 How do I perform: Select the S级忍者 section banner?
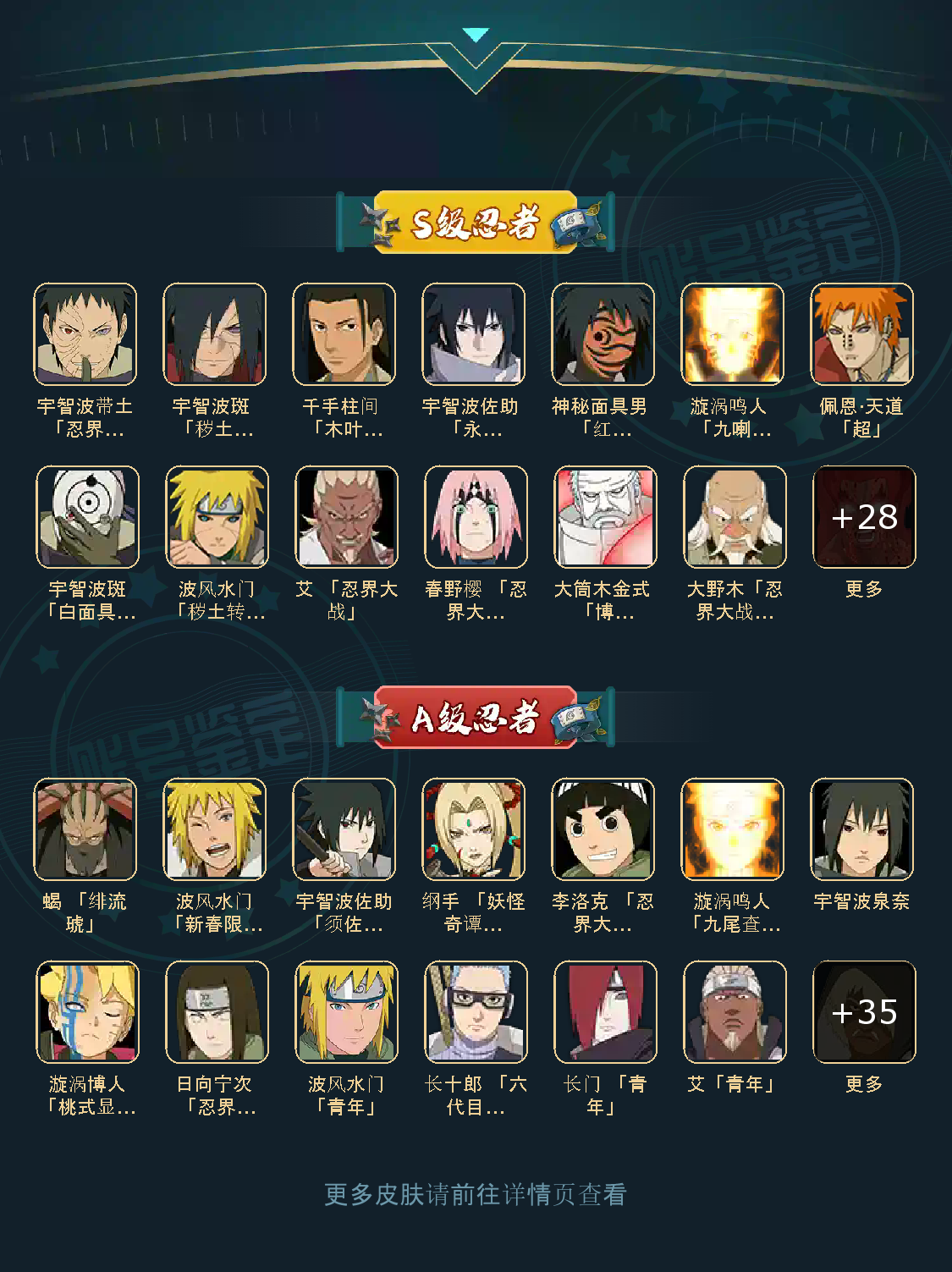pyautogui.click(x=476, y=223)
